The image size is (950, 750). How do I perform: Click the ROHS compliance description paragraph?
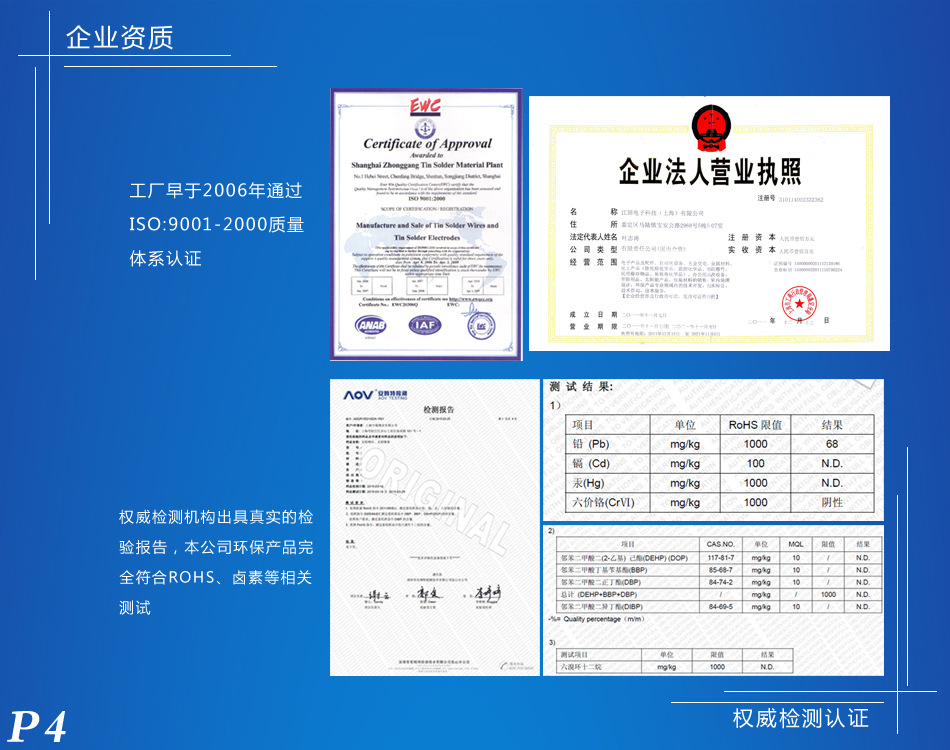pos(216,562)
